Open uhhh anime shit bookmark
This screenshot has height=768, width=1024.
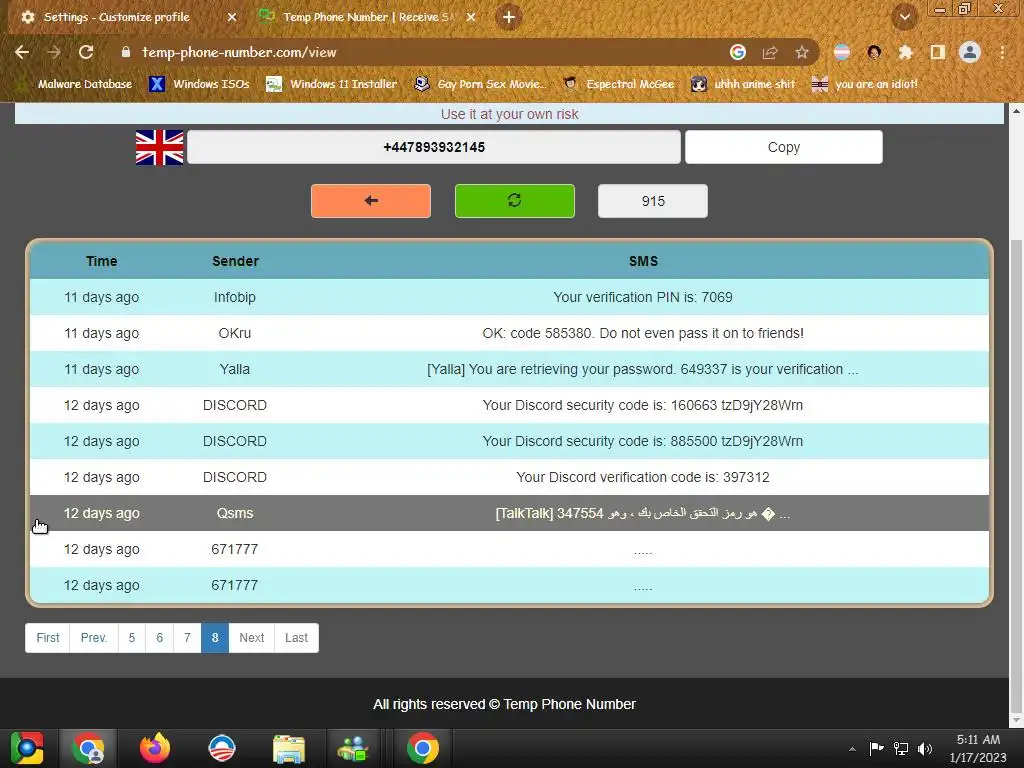(x=743, y=84)
